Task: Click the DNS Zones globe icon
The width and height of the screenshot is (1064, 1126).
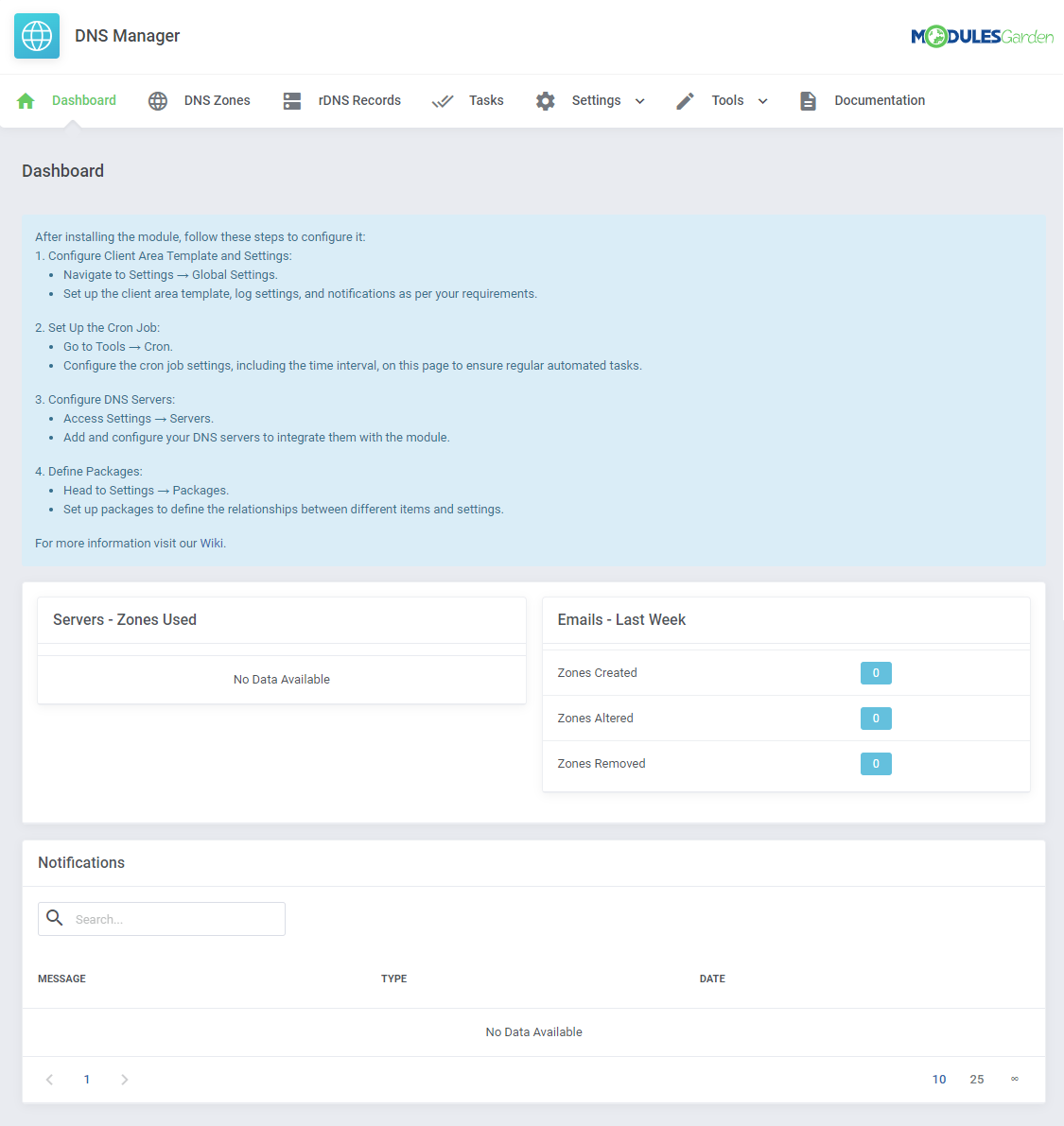Action: click(158, 101)
